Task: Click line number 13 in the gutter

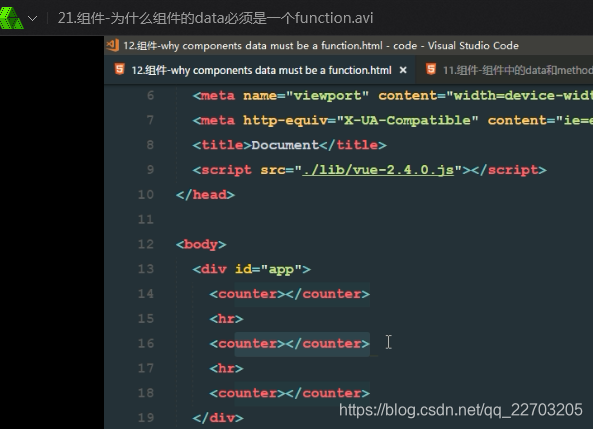Action: [x=146, y=269]
